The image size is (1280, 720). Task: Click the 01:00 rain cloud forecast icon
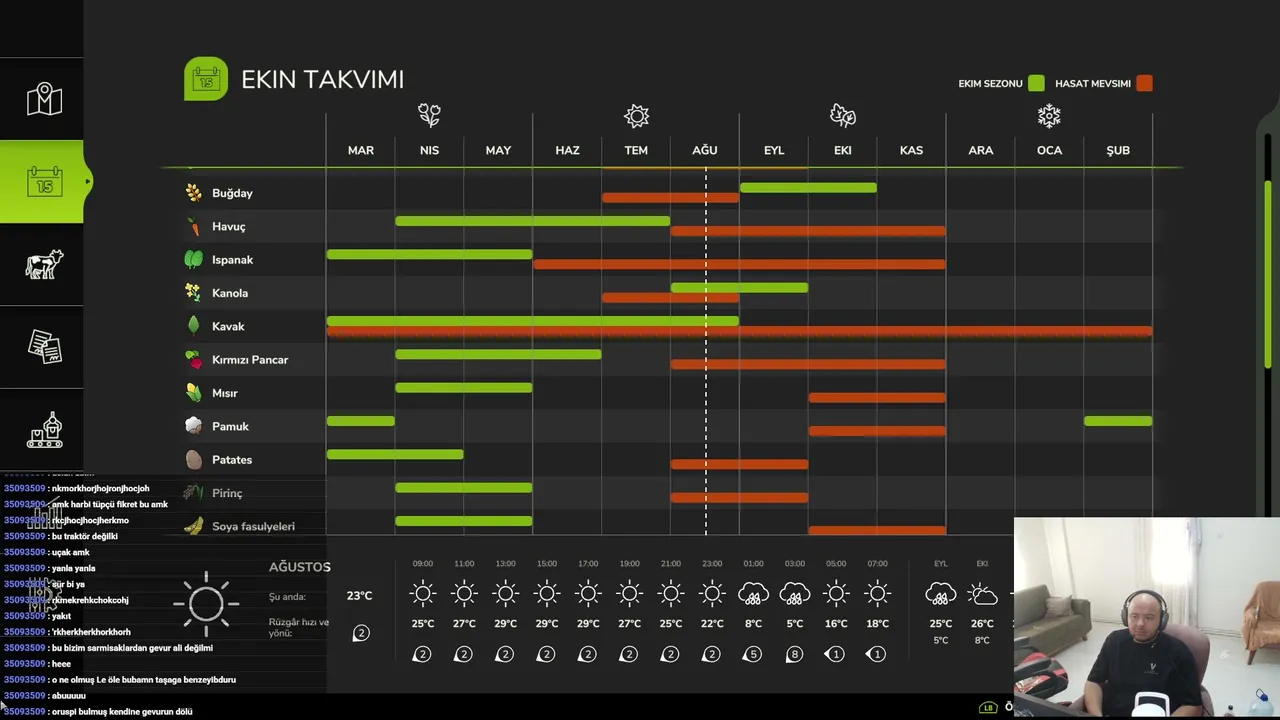[x=753, y=594]
